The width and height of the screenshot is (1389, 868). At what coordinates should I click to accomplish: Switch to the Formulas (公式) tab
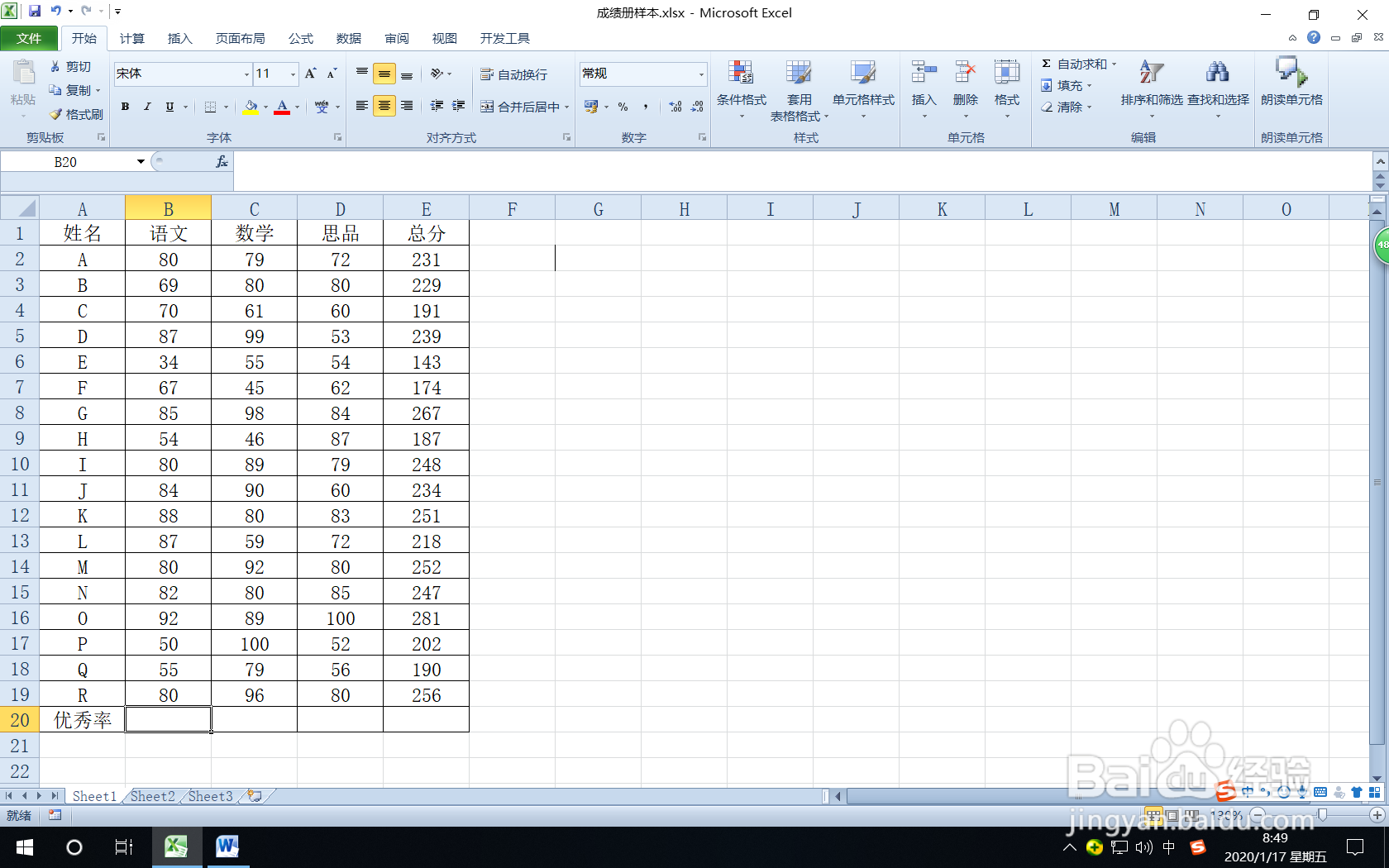301,38
